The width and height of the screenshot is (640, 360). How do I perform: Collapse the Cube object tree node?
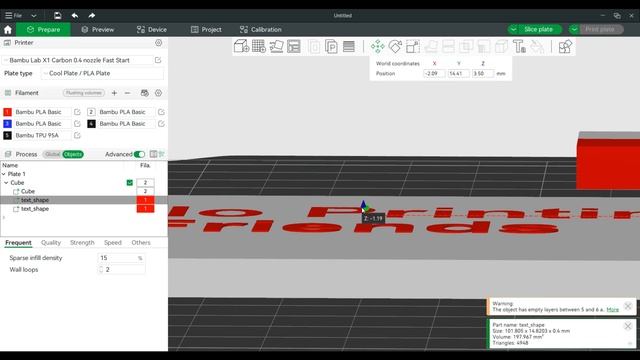[6, 182]
